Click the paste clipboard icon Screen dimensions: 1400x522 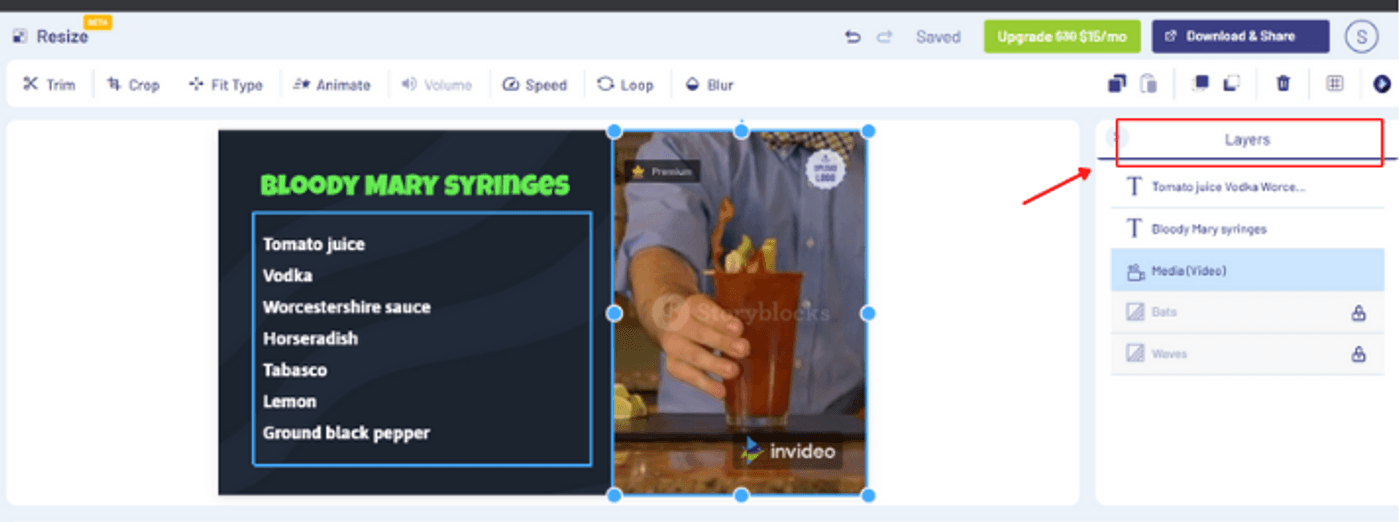pyautogui.click(x=1149, y=84)
